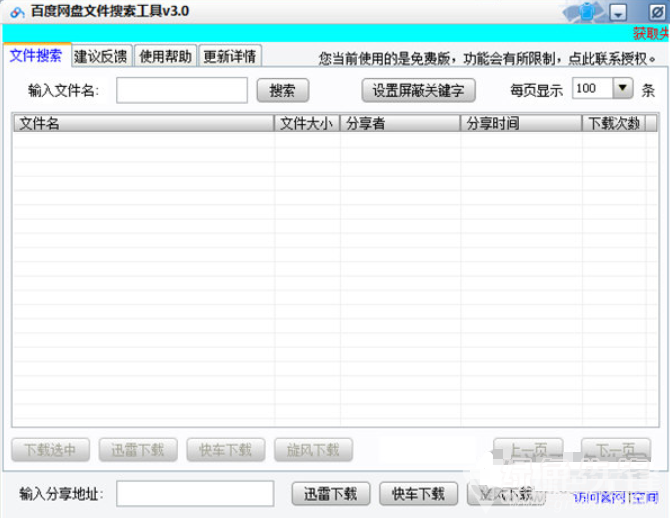Viewport: 670px width, 518px height.
Task: Open the 更新详情 tab
Action: (230, 56)
